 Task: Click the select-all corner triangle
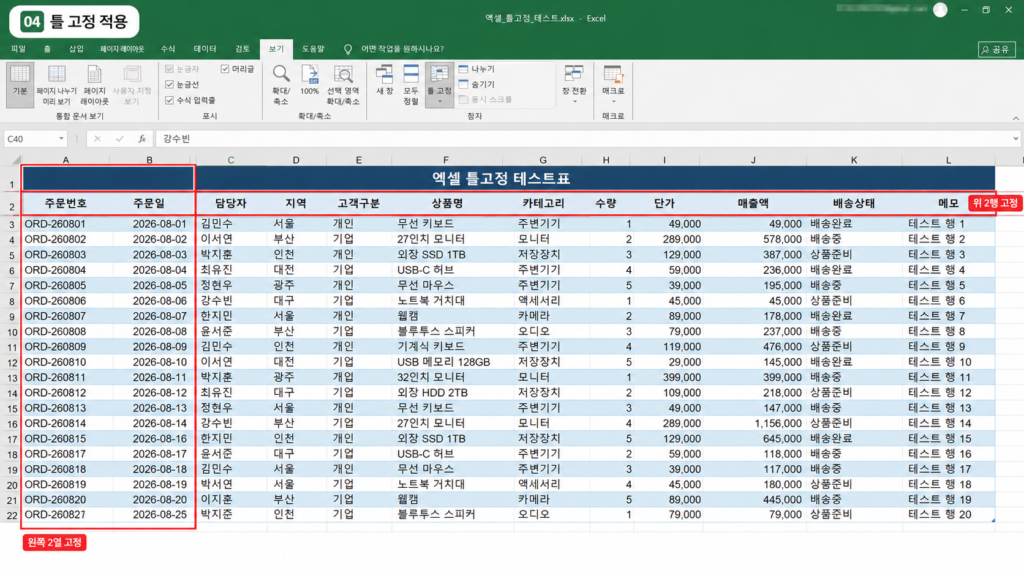point(16,159)
